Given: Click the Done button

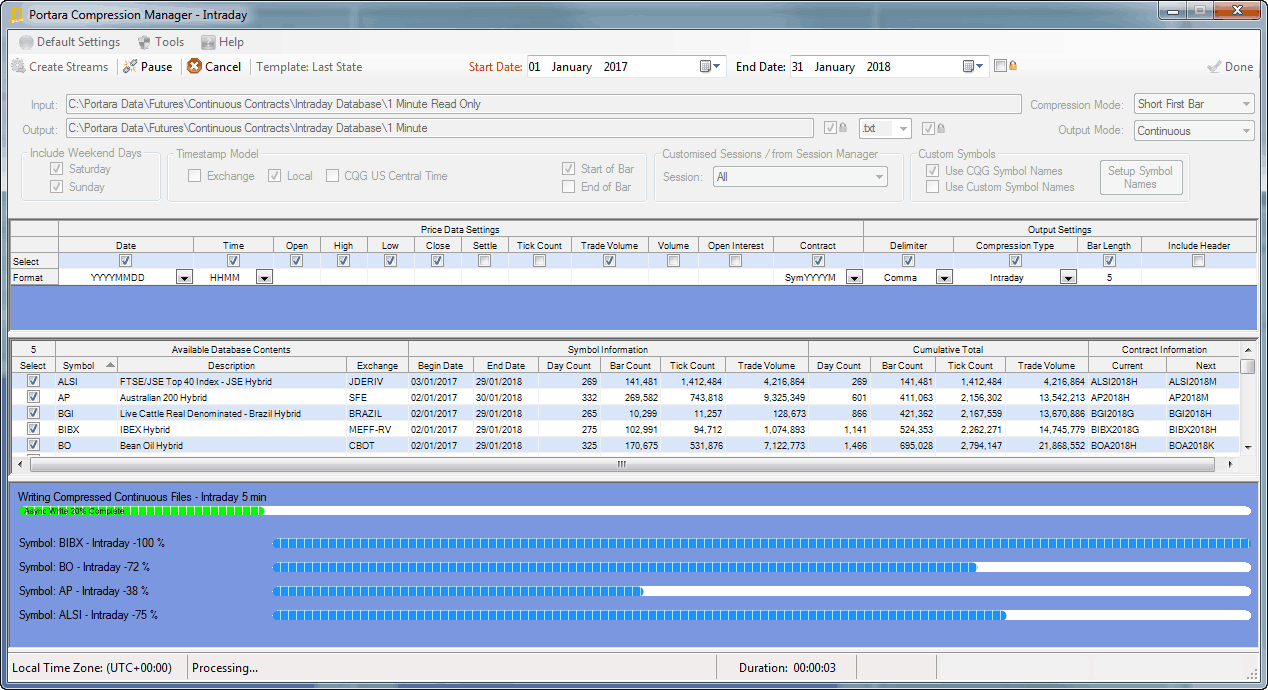Looking at the screenshot, I should pyautogui.click(x=1230, y=67).
